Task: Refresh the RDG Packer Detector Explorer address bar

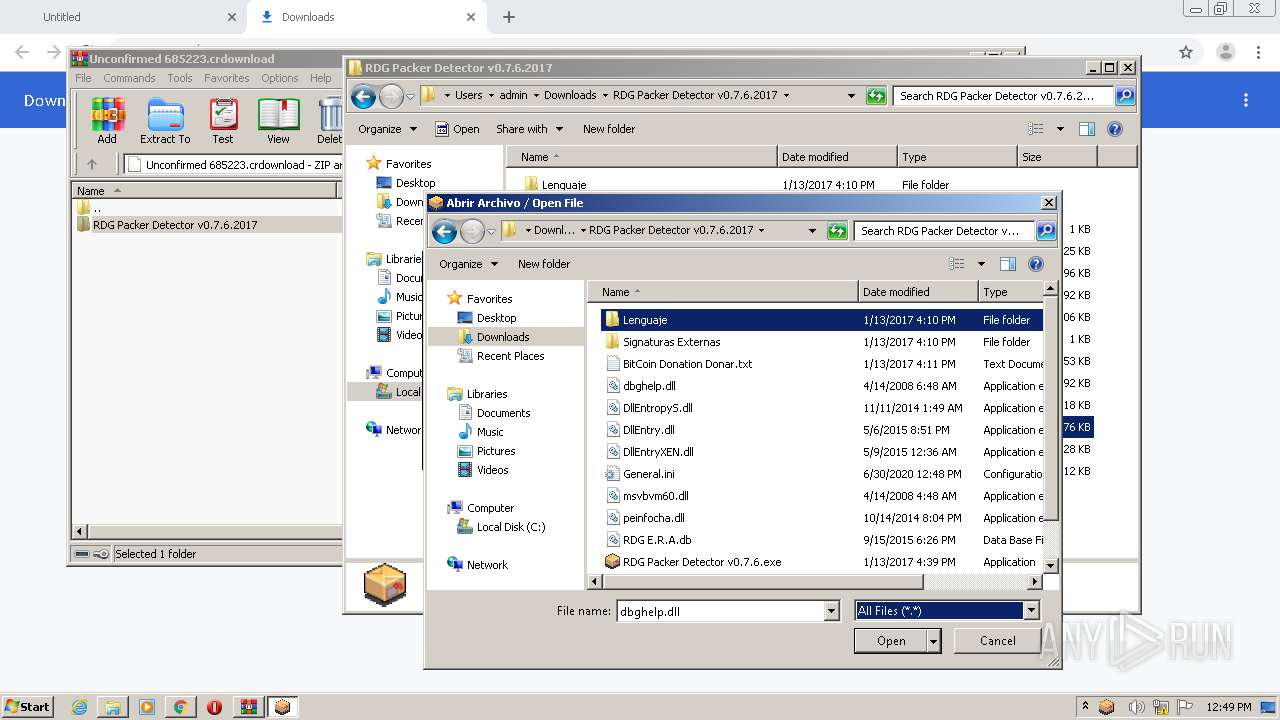Action: (876, 96)
